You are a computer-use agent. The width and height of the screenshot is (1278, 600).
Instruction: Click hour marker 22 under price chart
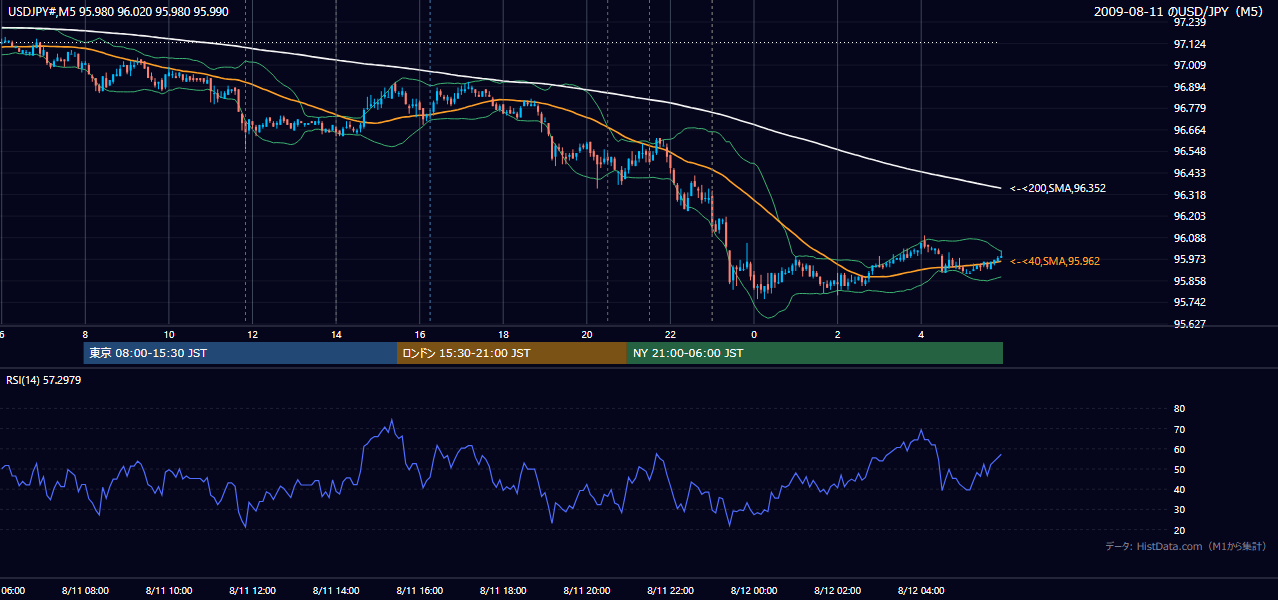(x=670, y=334)
